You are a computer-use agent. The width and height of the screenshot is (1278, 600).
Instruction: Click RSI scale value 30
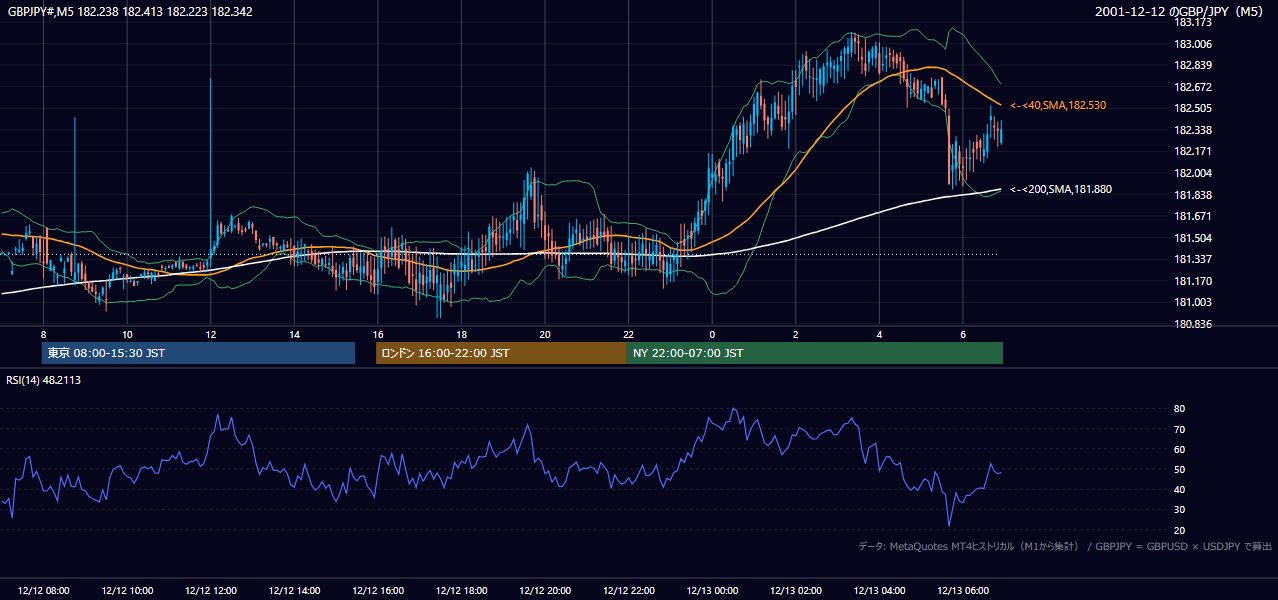tap(1179, 509)
